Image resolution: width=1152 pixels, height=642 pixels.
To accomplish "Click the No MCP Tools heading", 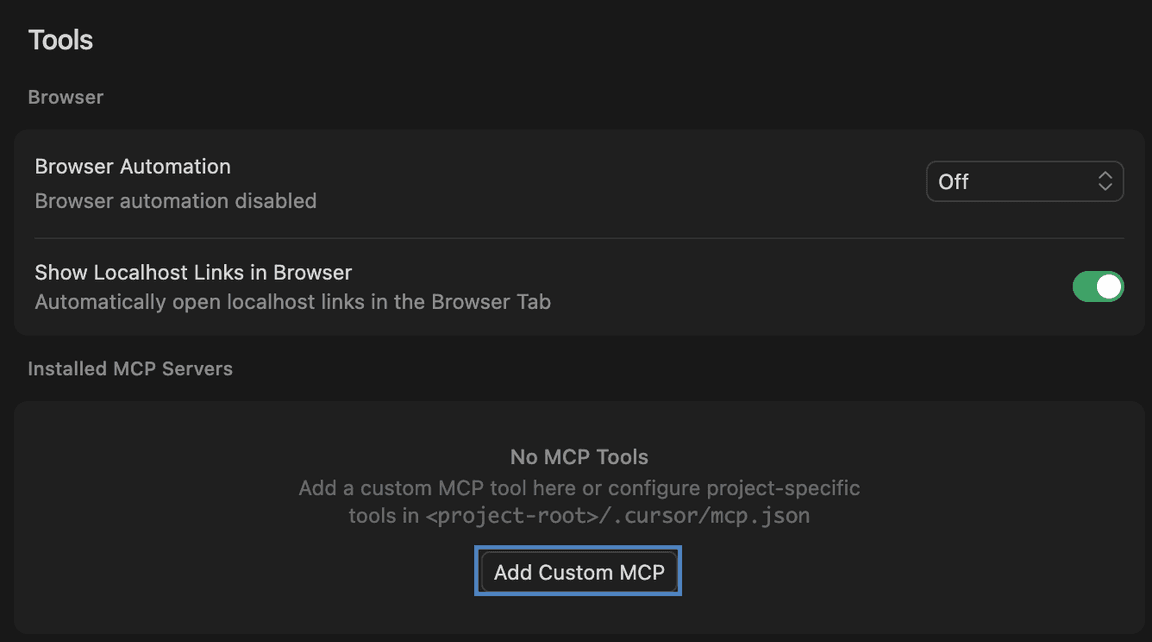I will [578, 456].
